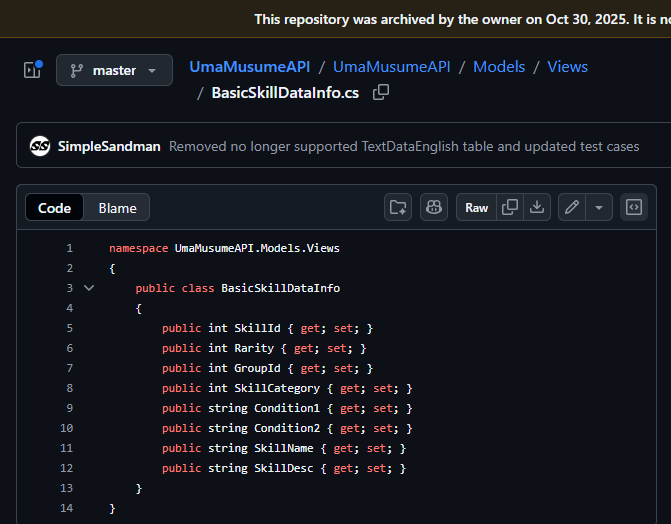Open the Models folder breadcrumb
Screen dimensions: 671x524
pyautogui.click(x=499, y=67)
